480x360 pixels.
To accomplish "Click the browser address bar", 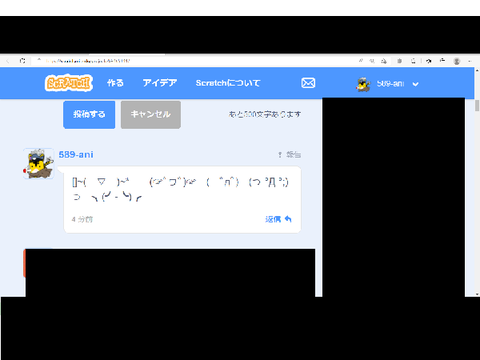I will click(193, 61).
